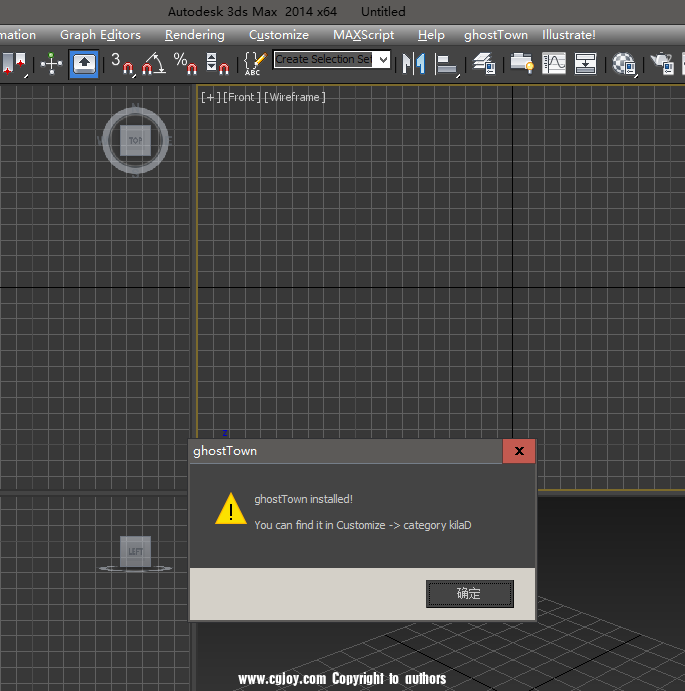The height and width of the screenshot is (691, 685).
Task: Click the yellow warning icon in dialog
Action: tap(231, 509)
